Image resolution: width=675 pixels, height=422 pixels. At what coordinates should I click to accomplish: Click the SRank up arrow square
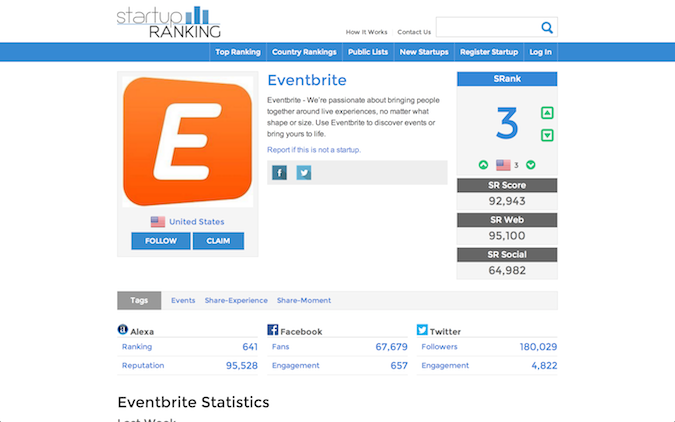pyautogui.click(x=547, y=113)
